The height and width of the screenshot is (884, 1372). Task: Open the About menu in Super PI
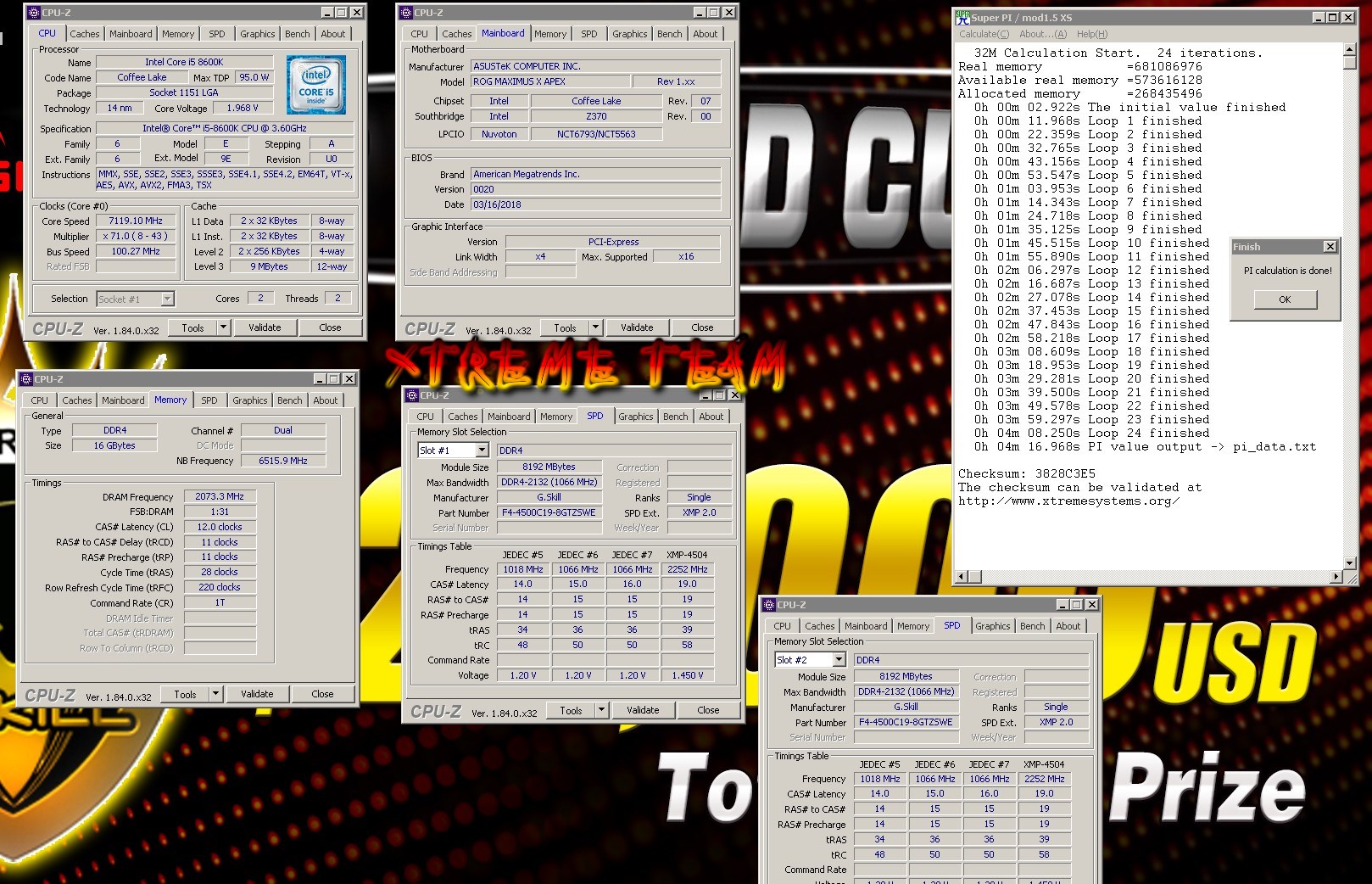1043,34
